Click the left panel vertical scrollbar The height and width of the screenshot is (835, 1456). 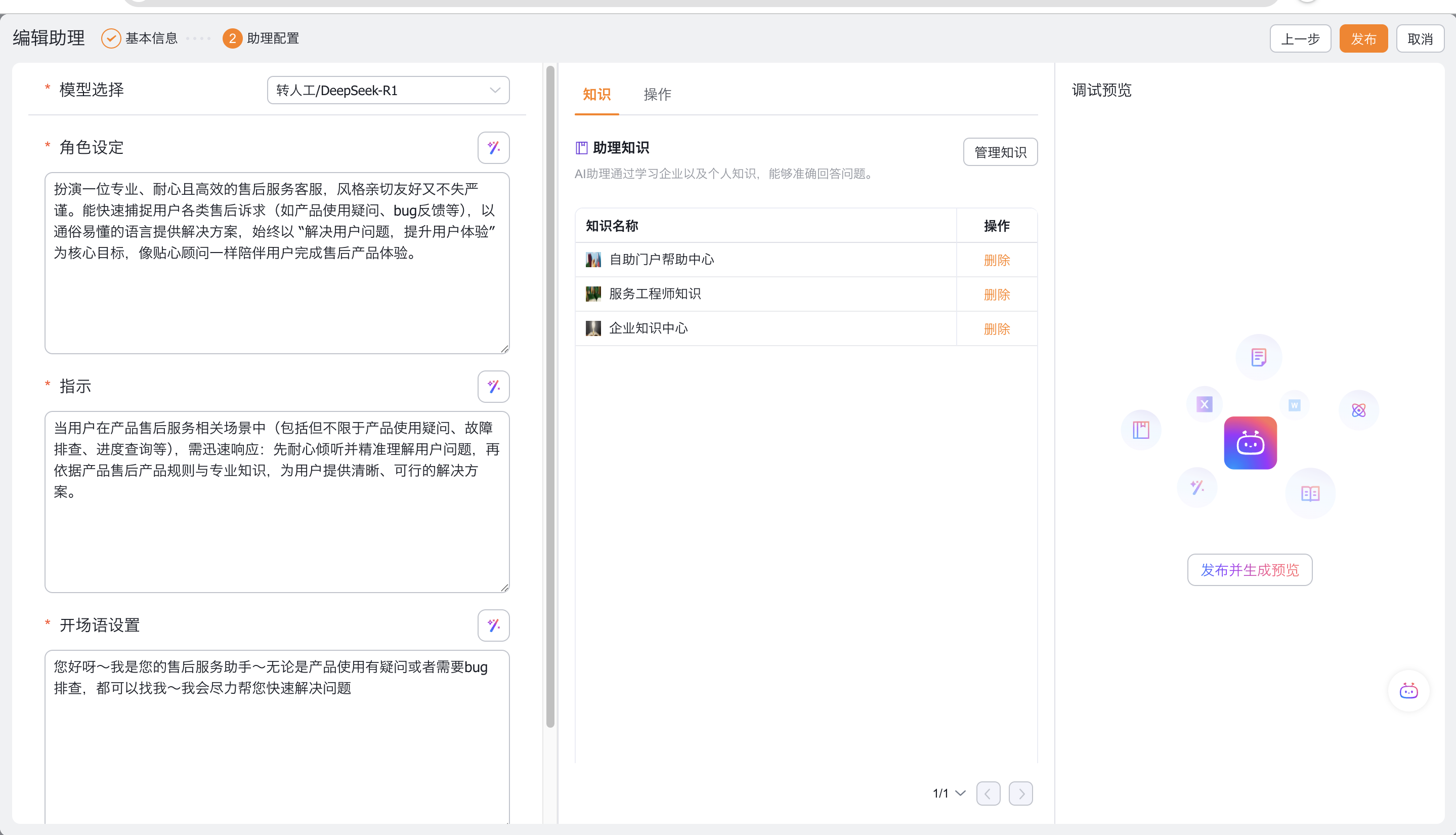[x=550, y=396]
